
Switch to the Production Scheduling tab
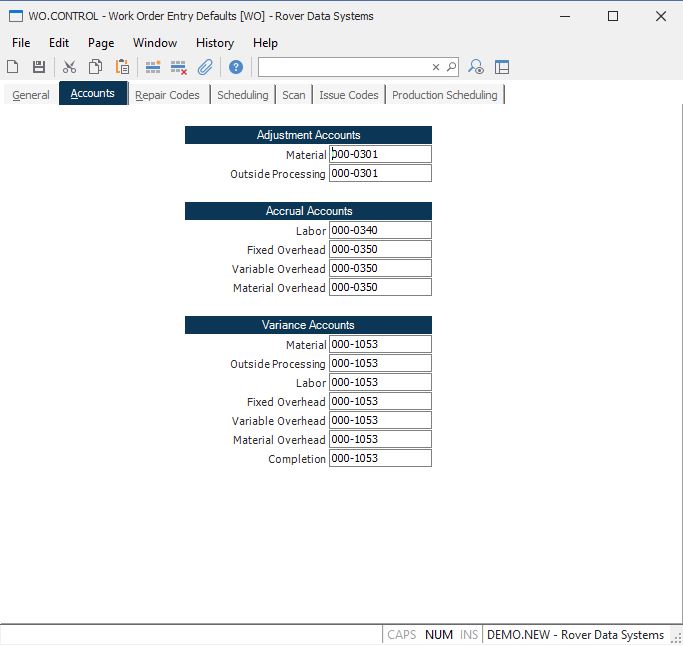(444, 95)
